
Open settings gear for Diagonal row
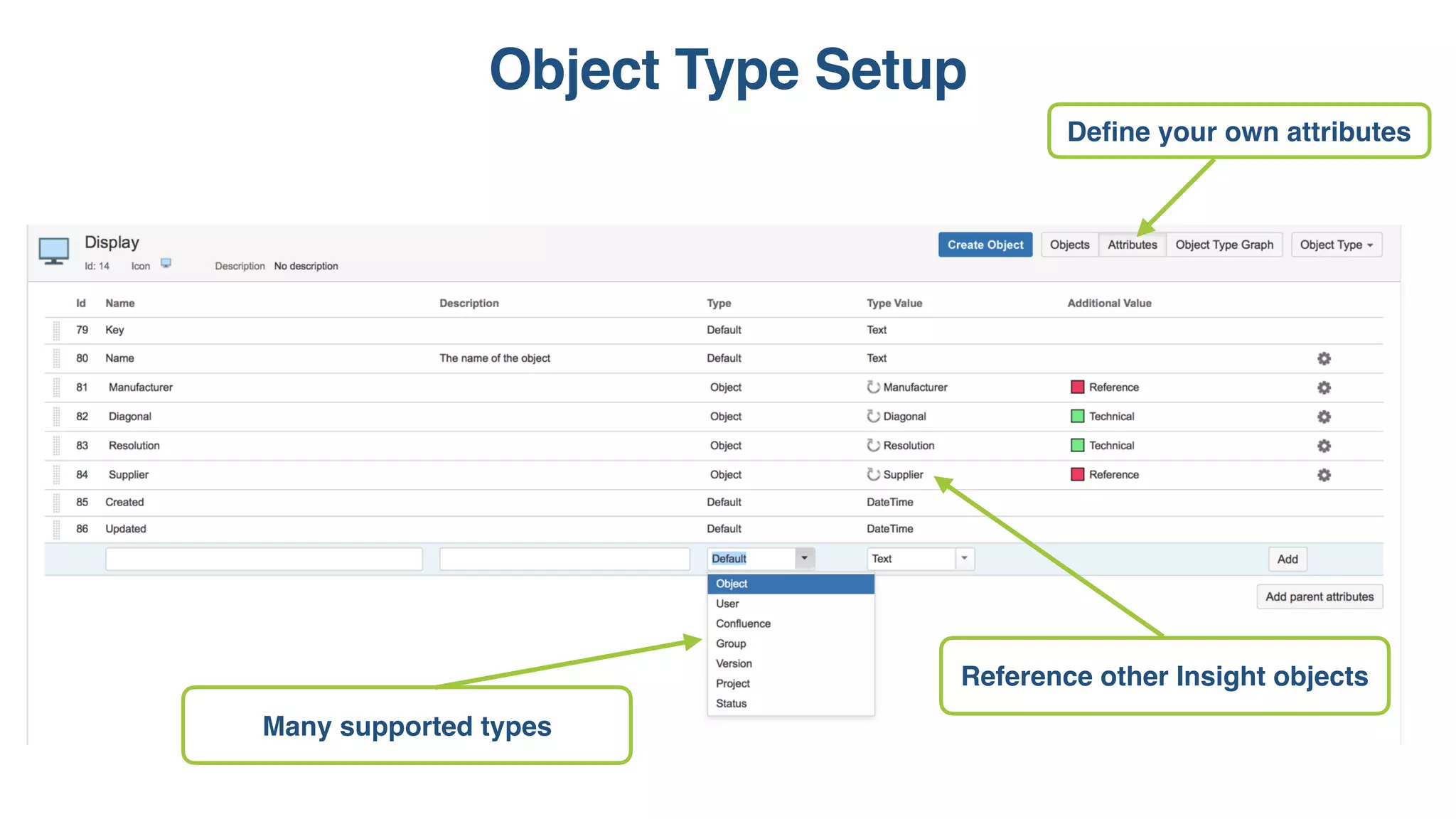(x=1324, y=417)
